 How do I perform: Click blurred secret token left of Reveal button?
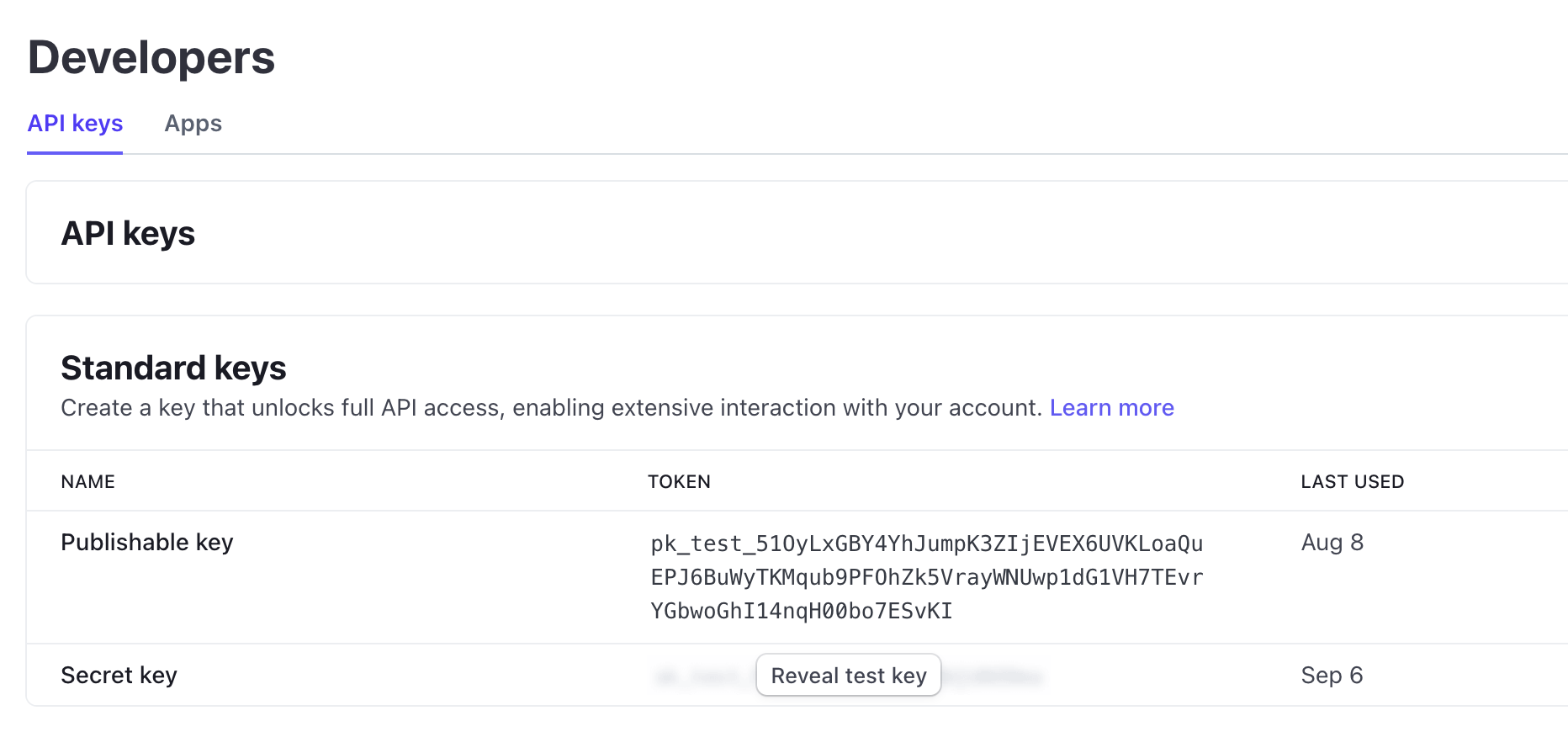(703, 676)
